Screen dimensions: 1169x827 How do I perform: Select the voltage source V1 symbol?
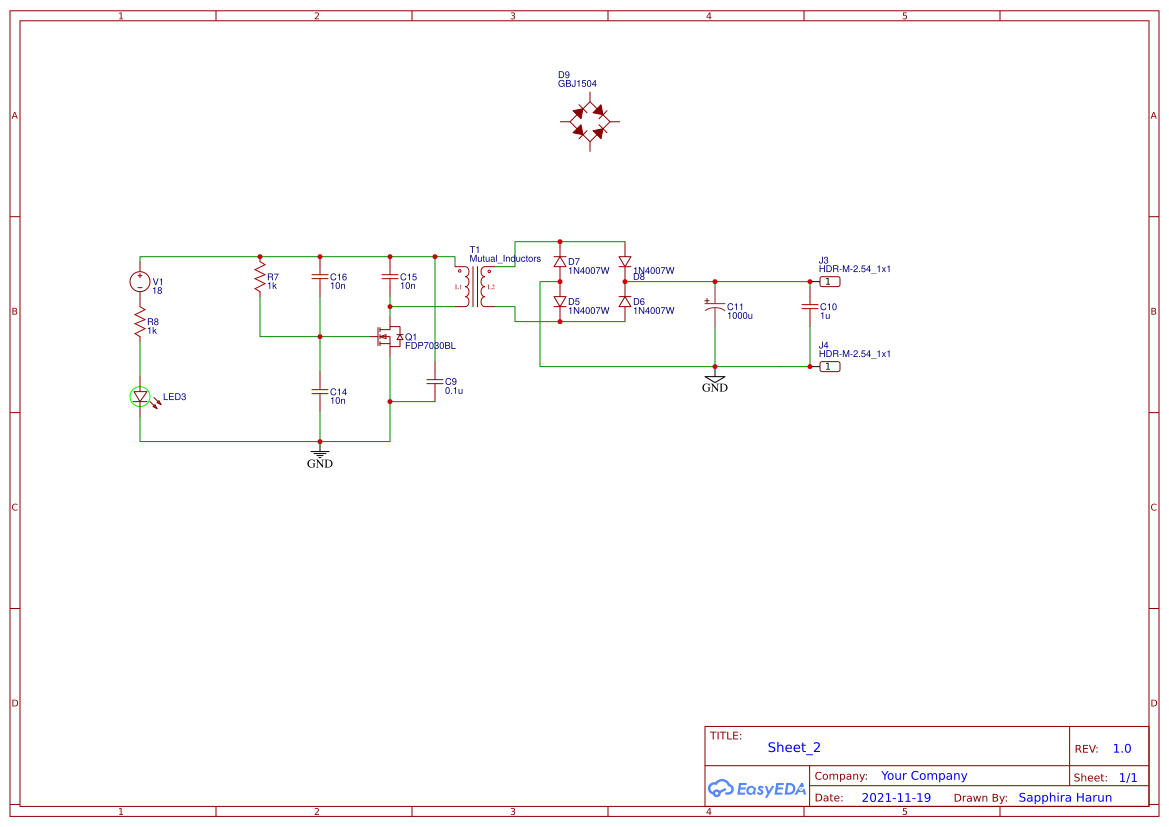click(x=138, y=283)
